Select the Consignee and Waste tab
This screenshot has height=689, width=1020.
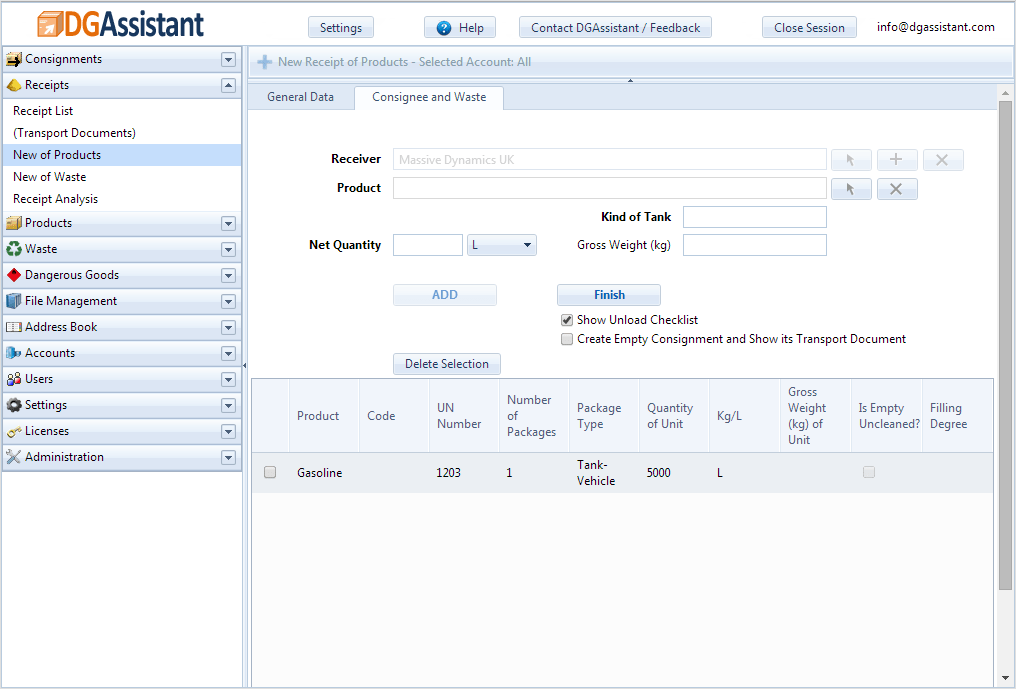[x=429, y=98]
